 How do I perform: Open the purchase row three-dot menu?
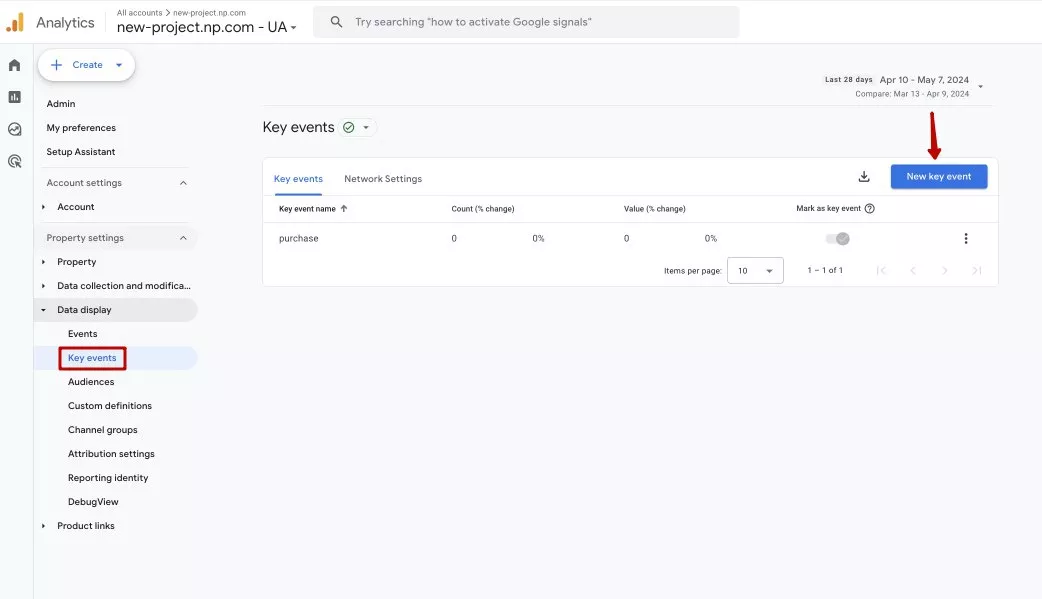[x=966, y=238]
